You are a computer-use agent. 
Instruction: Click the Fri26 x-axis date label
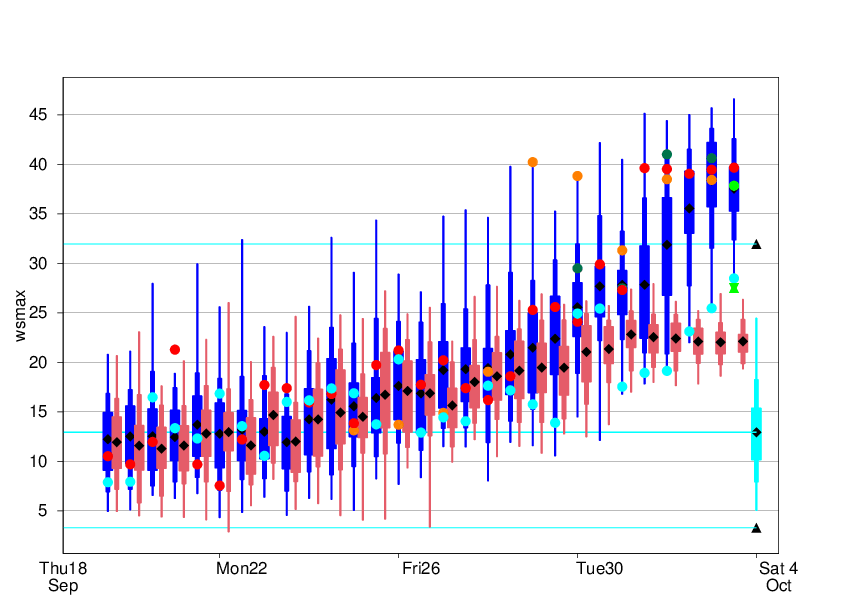[x=421, y=569]
